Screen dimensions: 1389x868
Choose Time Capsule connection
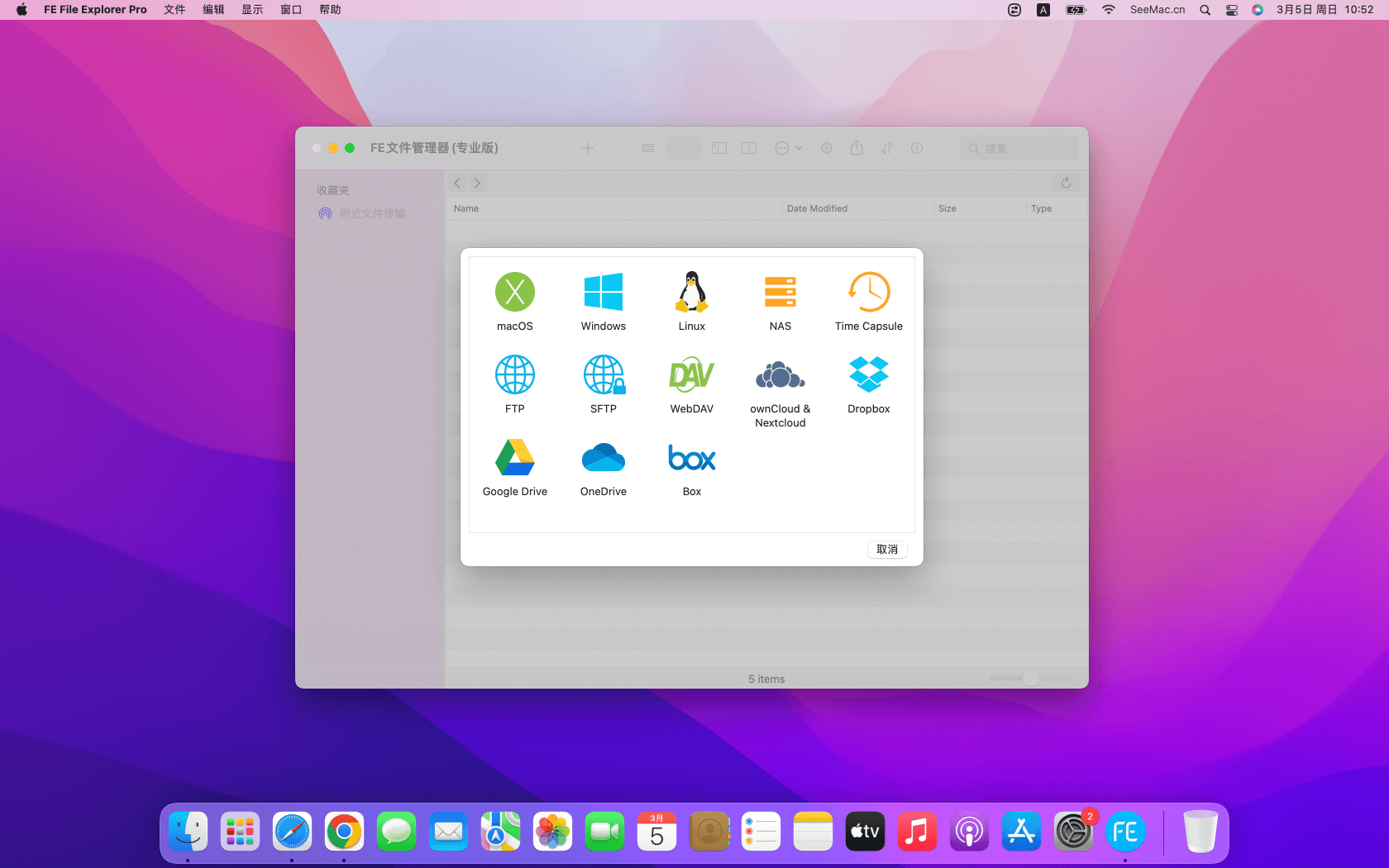(868, 293)
